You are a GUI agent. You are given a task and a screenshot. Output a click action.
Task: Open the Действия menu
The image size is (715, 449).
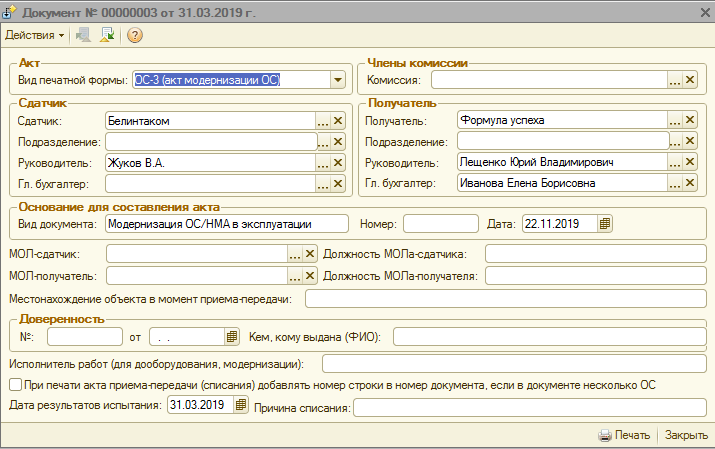tap(35, 35)
